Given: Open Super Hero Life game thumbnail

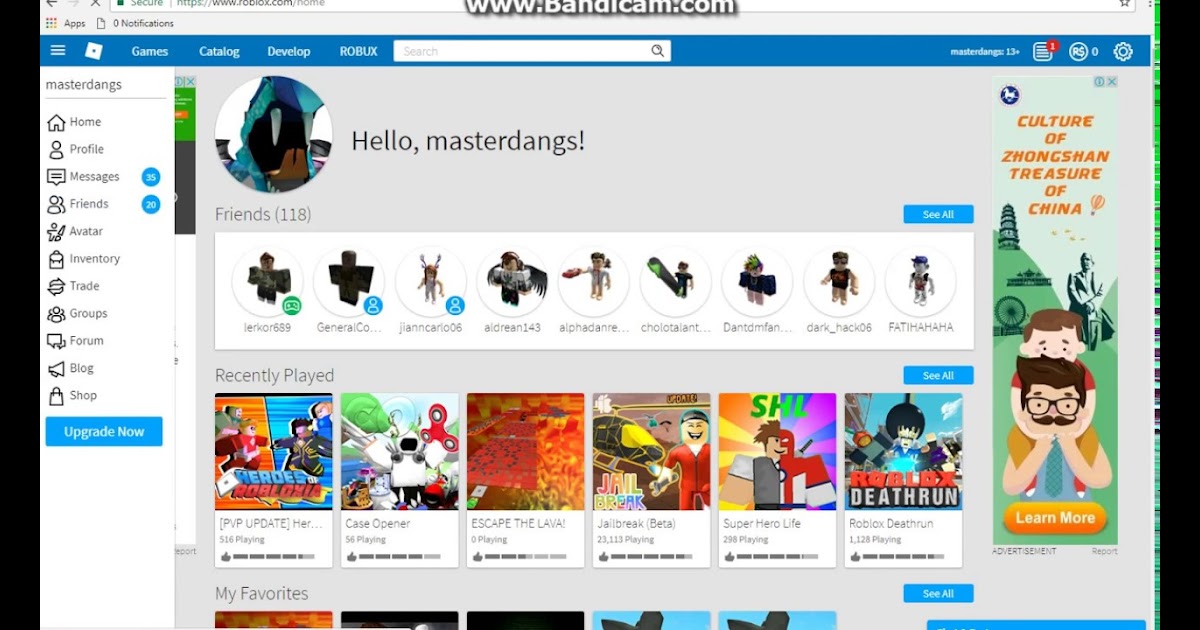Looking at the screenshot, I should pos(778,452).
